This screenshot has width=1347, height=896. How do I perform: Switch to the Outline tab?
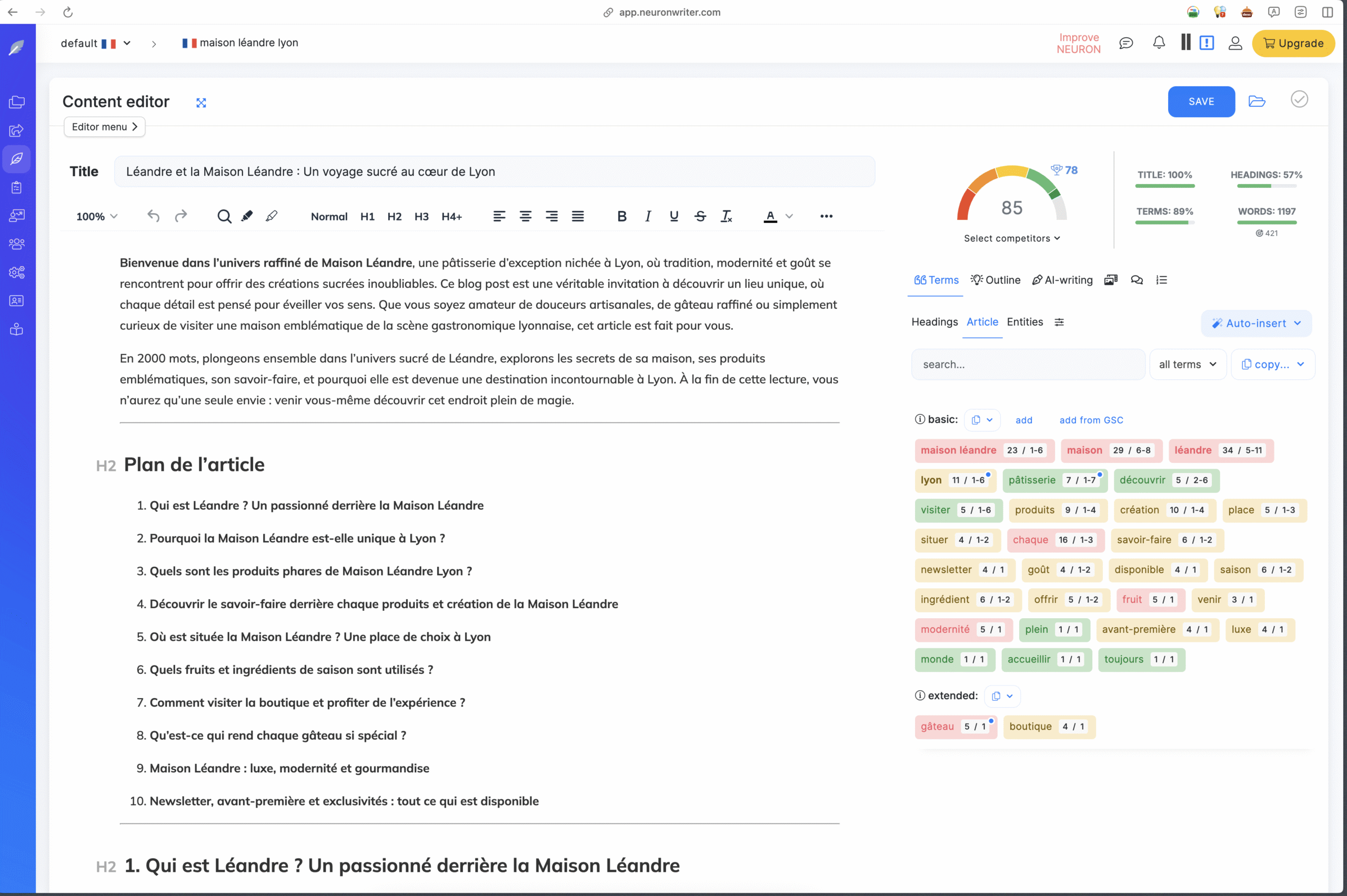tap(996, 280)
